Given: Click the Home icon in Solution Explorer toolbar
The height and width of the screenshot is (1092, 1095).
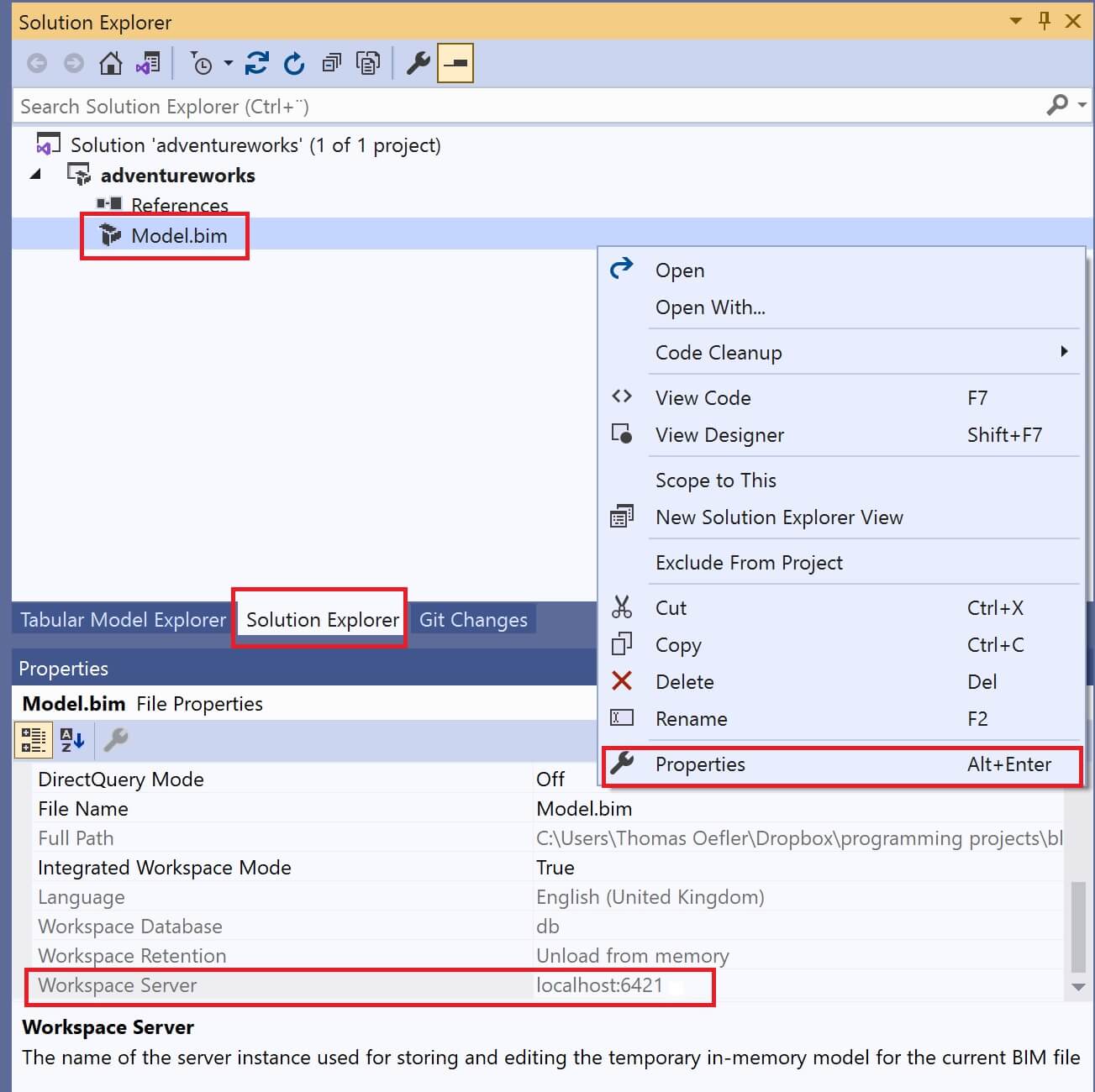Looking at the screenshot, I should (110, 63).
